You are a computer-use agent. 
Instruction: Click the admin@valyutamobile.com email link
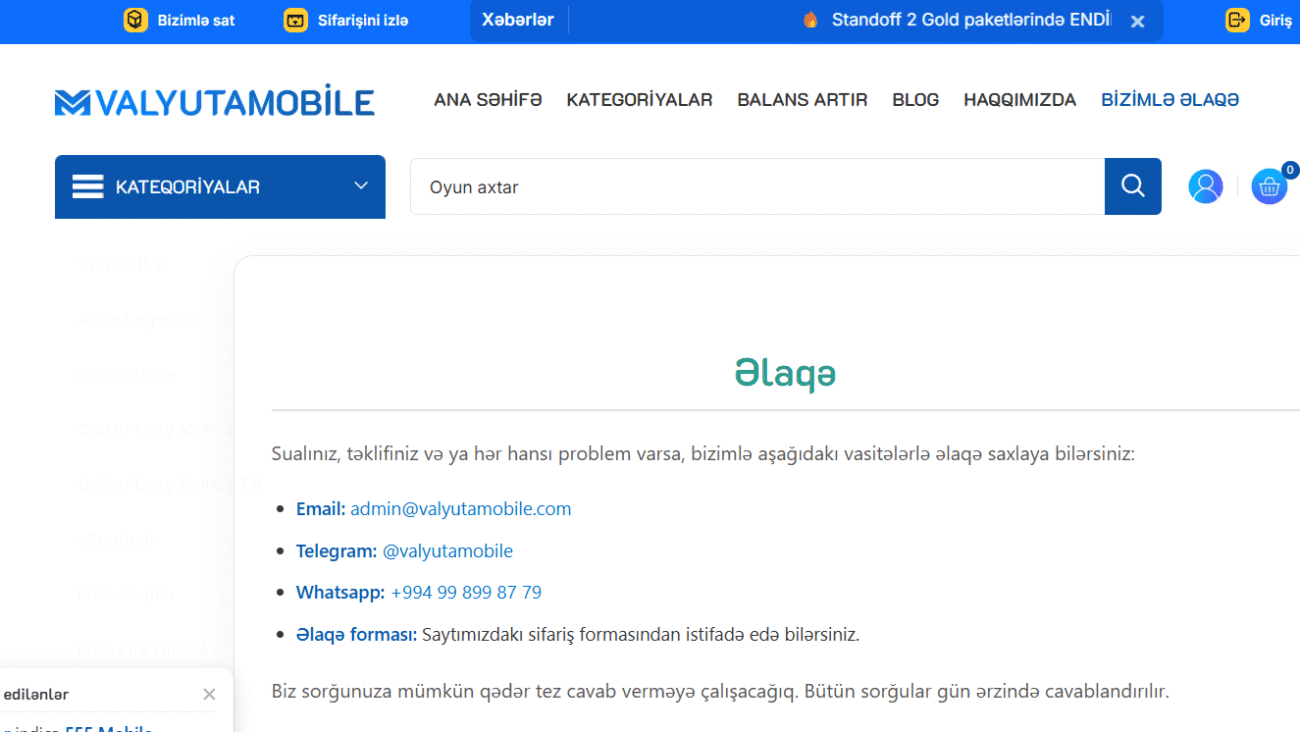point(460,509)
